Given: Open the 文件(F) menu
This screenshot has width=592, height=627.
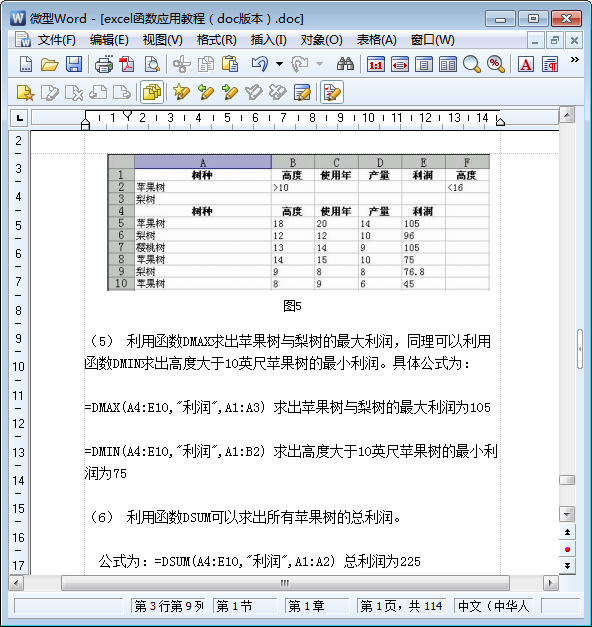Looking at the screenshot, I should [56, 40].
